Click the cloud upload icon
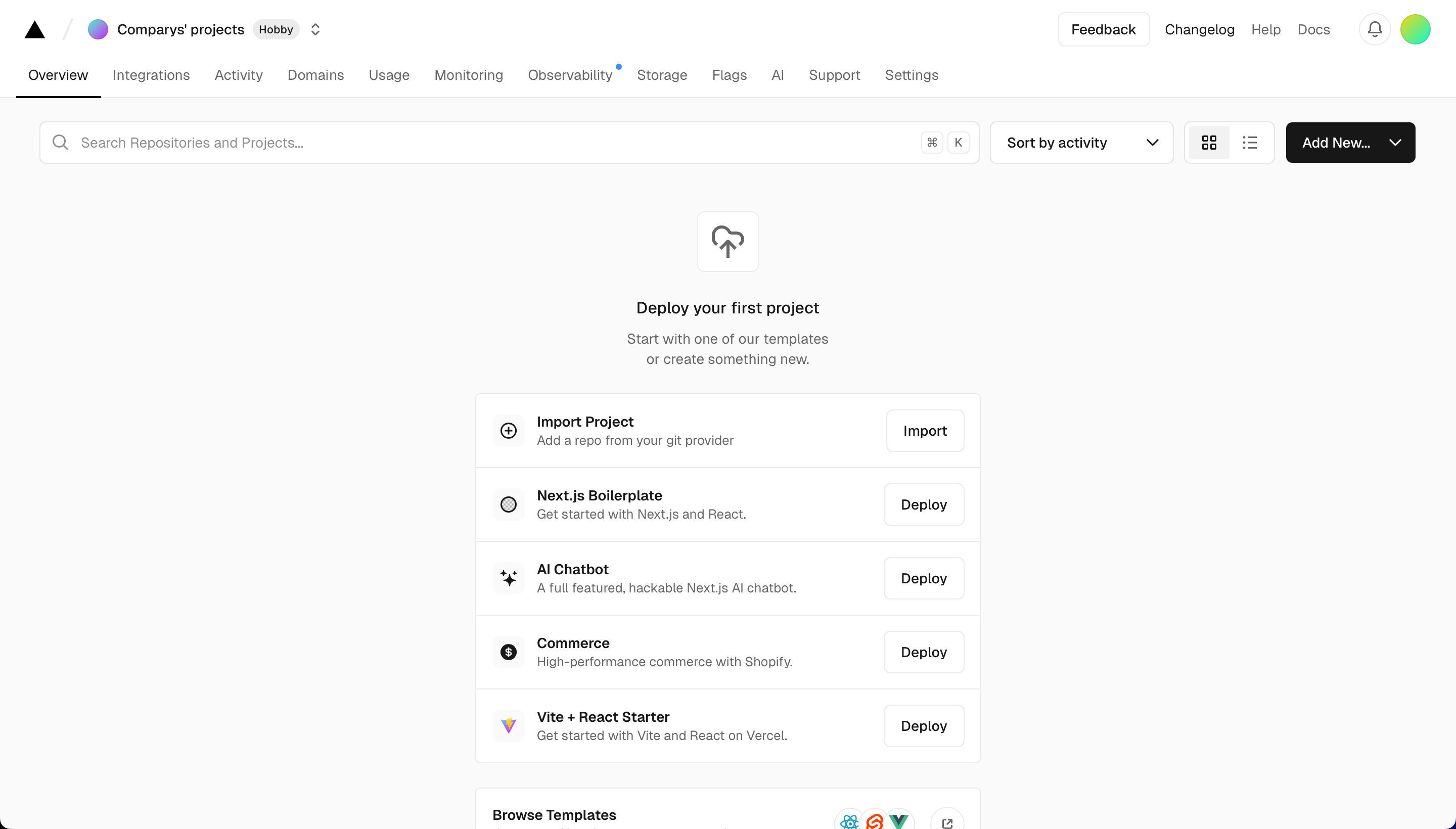 click(x=727, y=242)
